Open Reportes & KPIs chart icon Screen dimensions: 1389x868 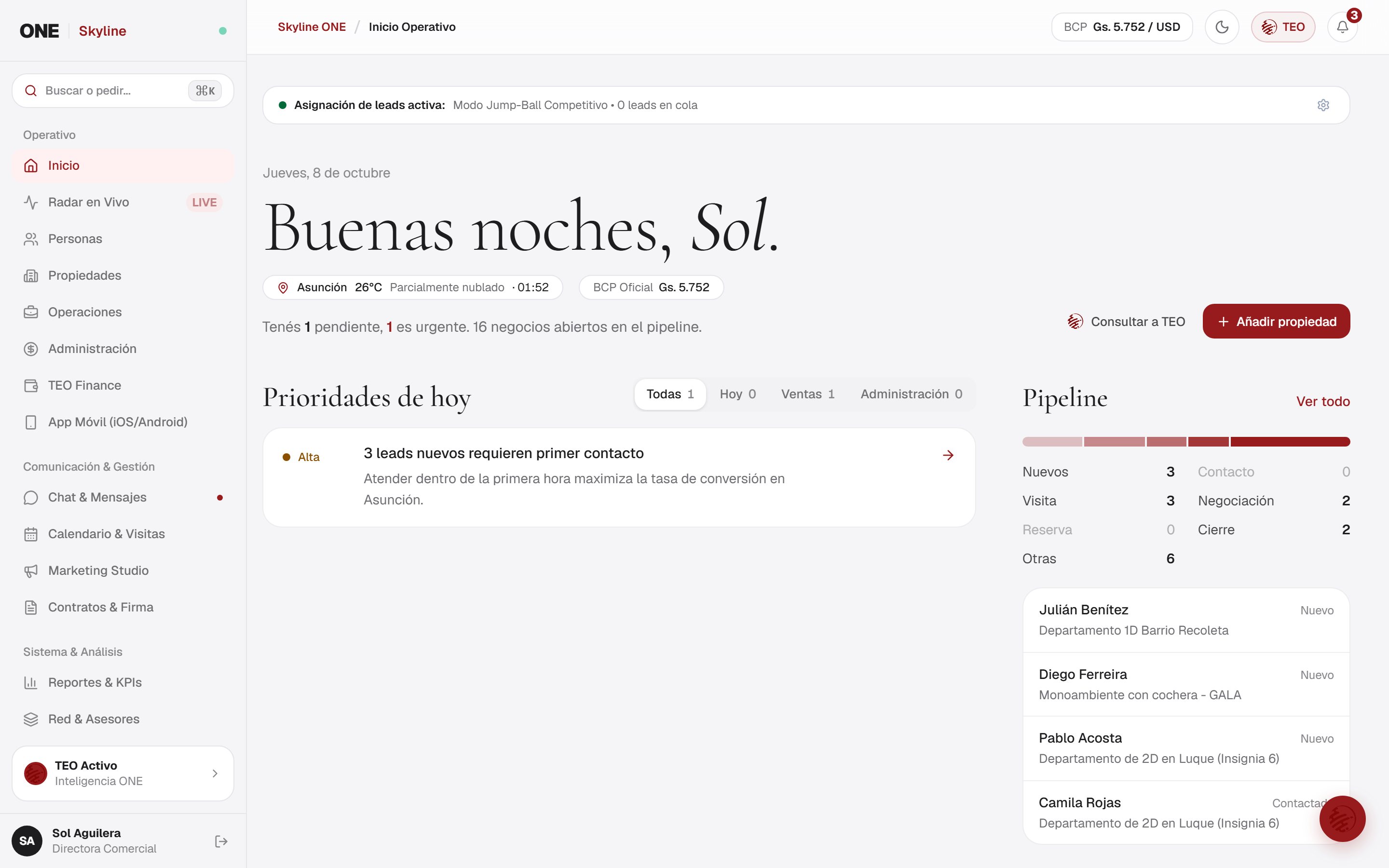(31, 682)
